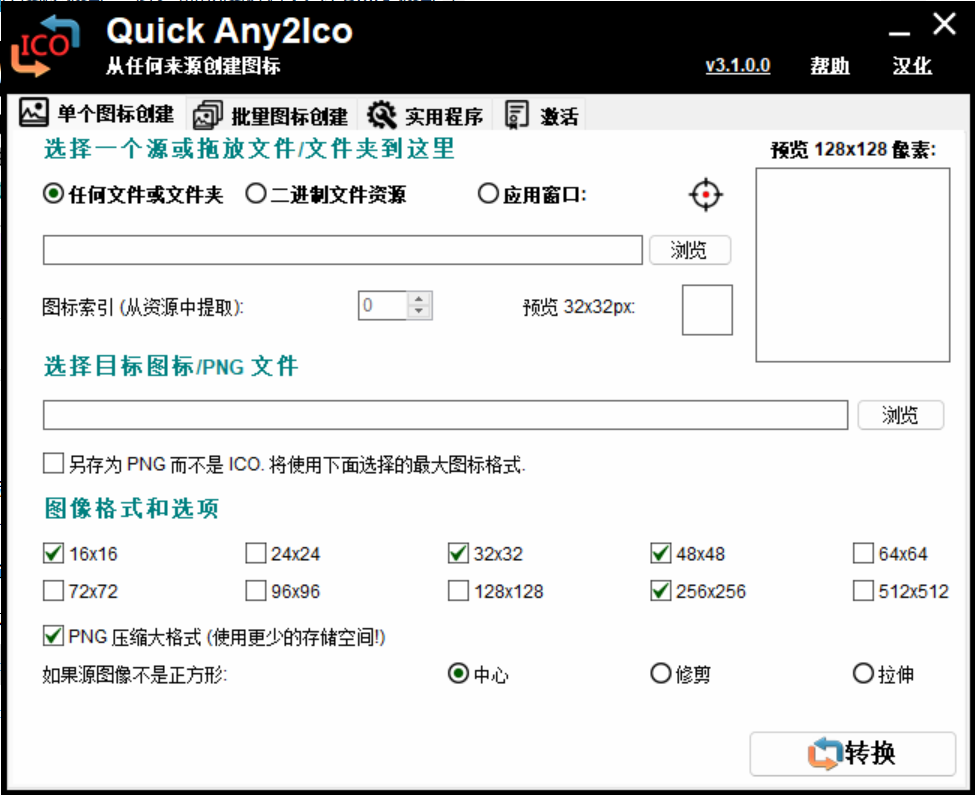The height and width of the screenshot is (795, 975).
Task: Click the crosshair window picker icon
Action: [x=705, y=195]
